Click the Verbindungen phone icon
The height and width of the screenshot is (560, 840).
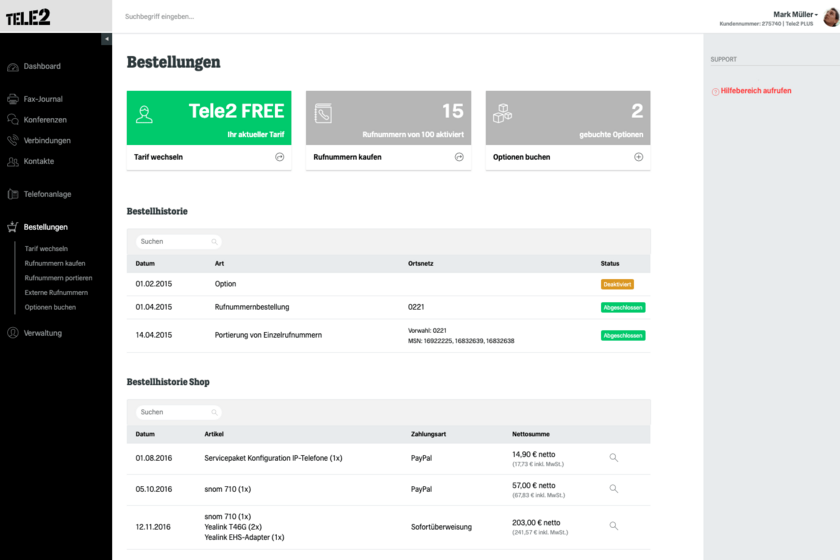[x=13, y=140]
